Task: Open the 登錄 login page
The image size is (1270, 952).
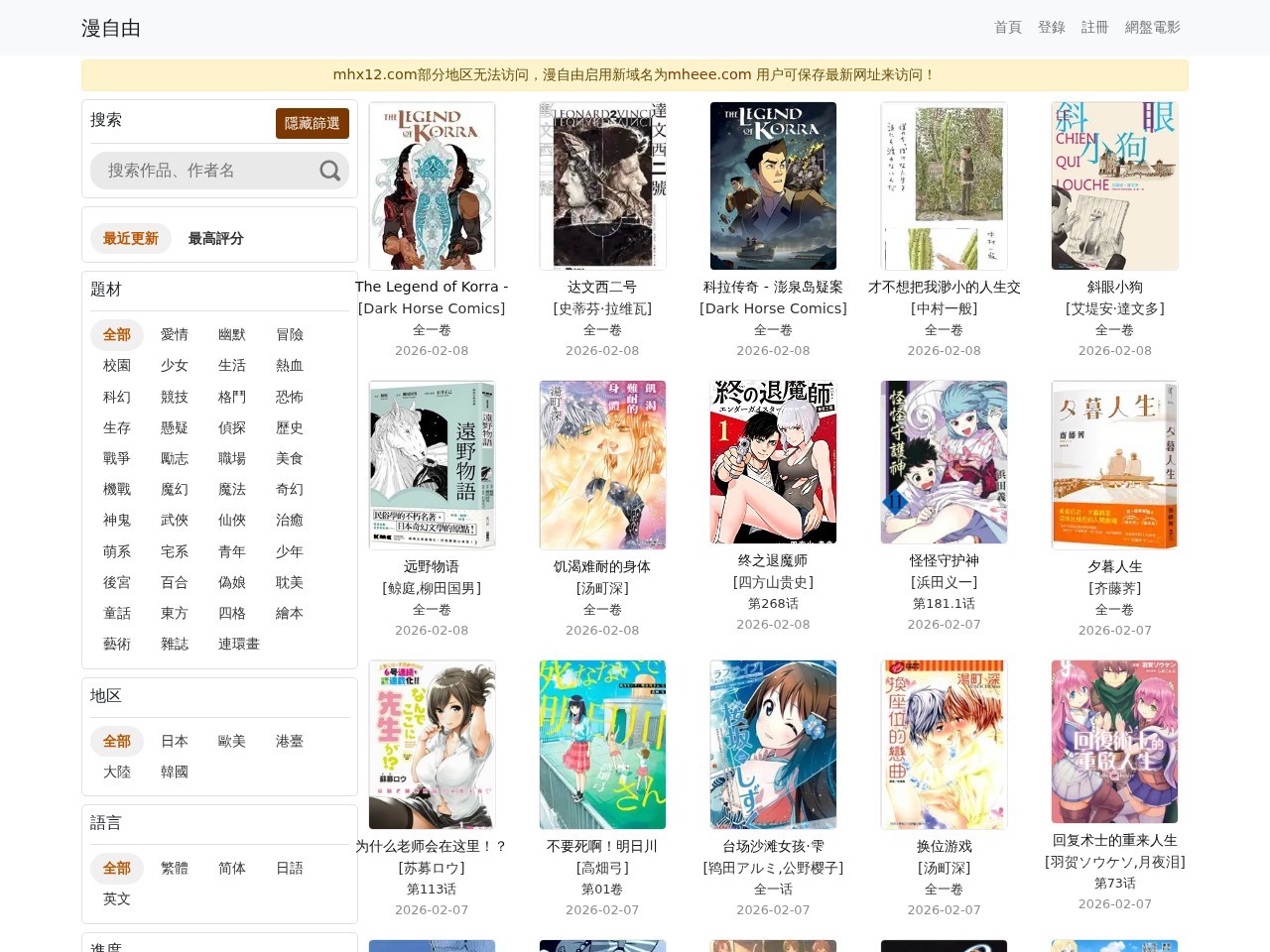Action: point(1052,27)
